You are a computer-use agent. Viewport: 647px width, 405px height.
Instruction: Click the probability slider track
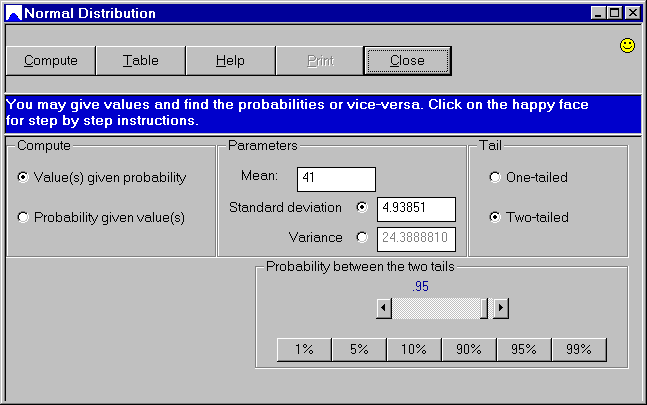click(x=435, y=308)
